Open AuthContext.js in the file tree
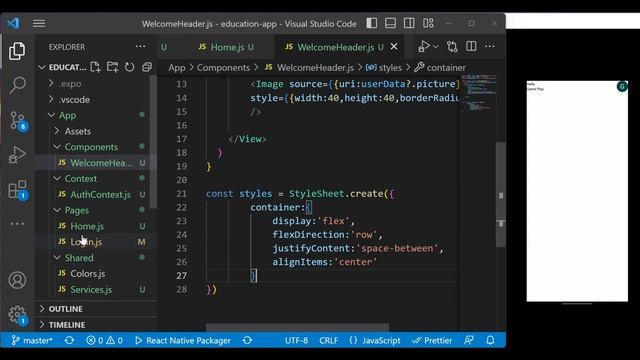Screen dimensions: 640x360 pos(96,195)
